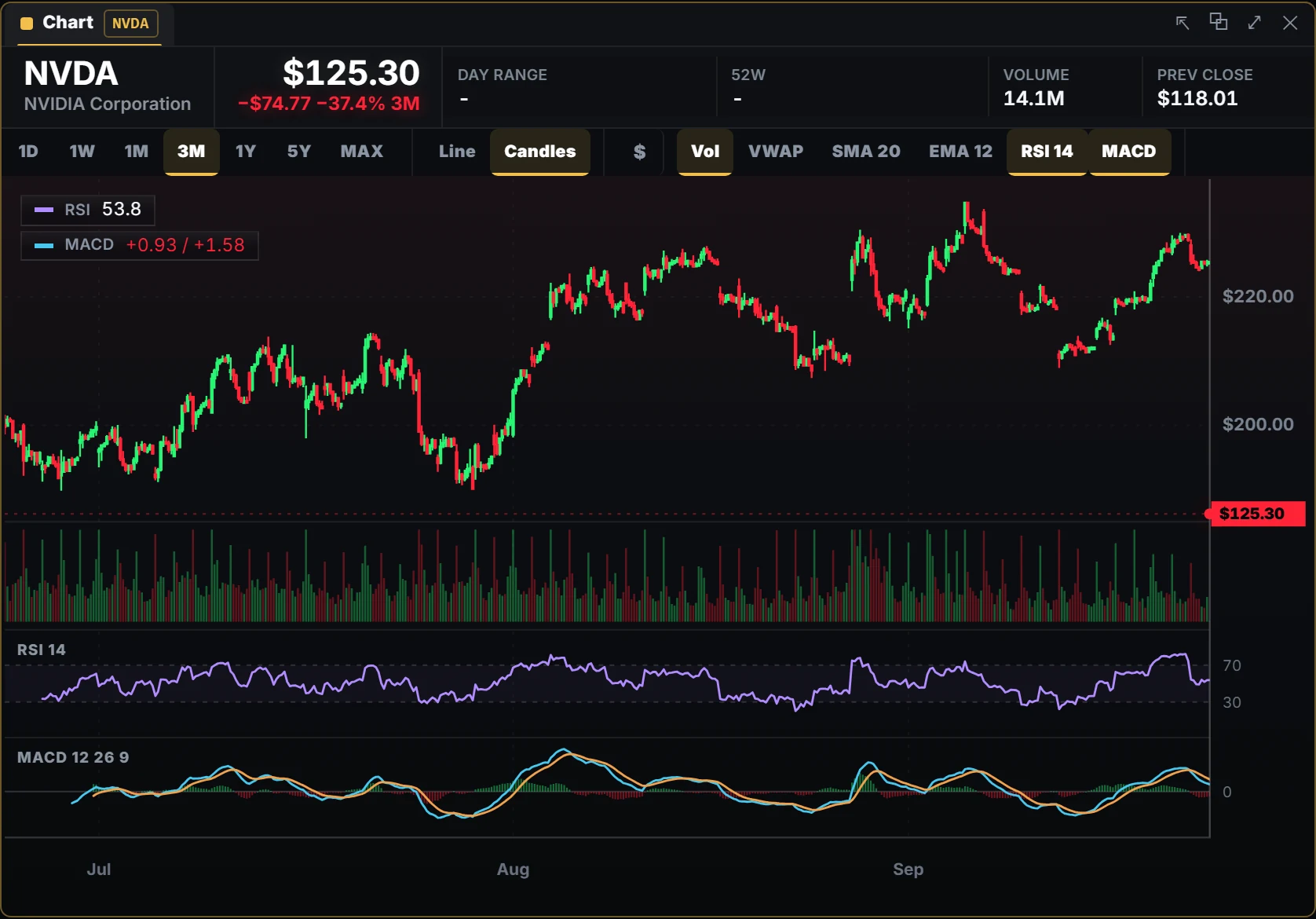Enable the VWAP indicator
Viewport: 1316px width, 919px height.
tap(776, 151)
